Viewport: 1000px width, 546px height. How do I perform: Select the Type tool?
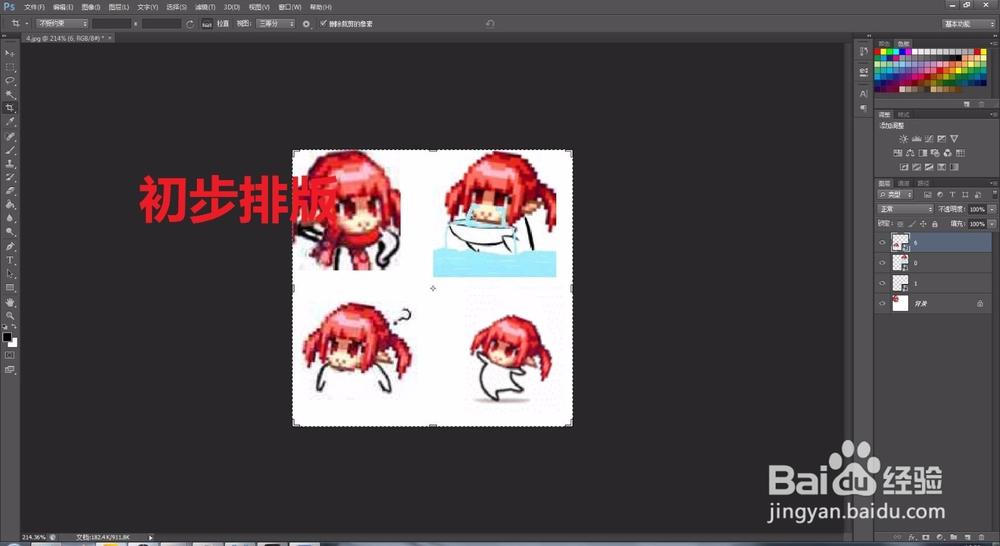(10, 260)
